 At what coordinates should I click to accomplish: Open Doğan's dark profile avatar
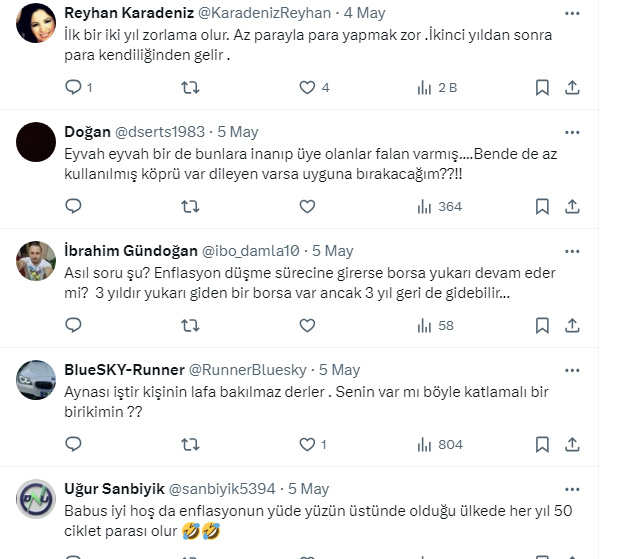[x=36, y=142]
